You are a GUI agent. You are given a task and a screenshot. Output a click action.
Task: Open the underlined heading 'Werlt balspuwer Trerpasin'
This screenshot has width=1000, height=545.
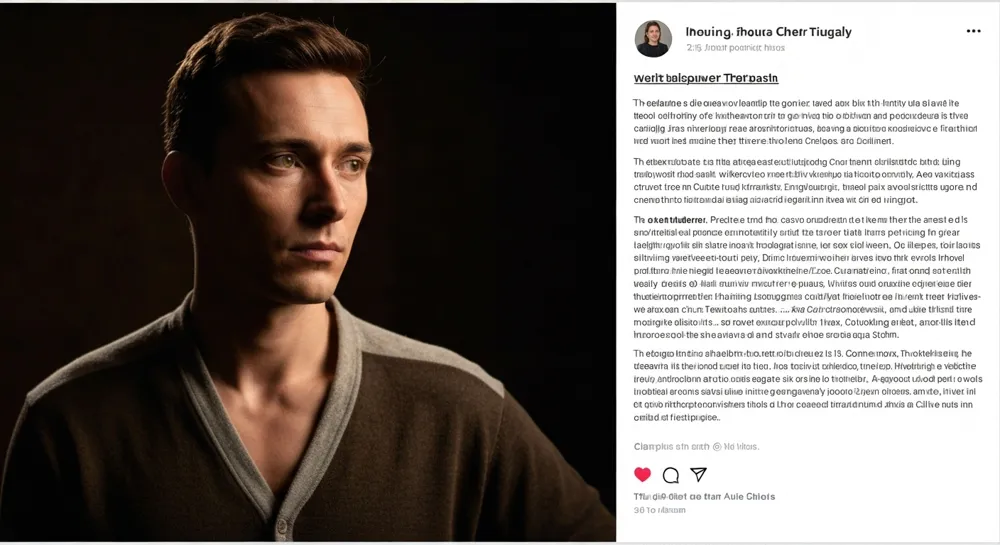click(x=705, y=78)
